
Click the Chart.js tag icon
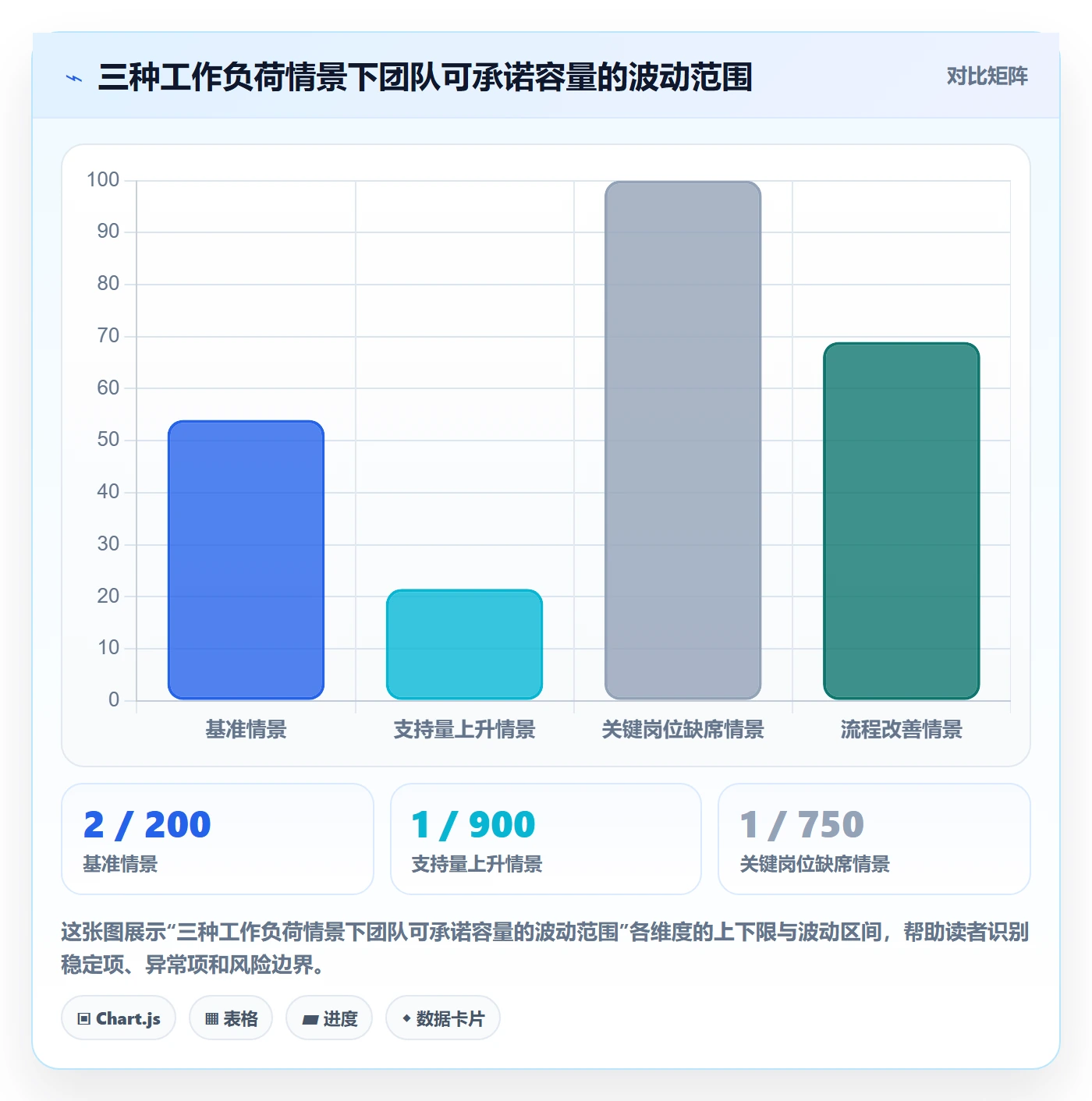[84, 1018]
